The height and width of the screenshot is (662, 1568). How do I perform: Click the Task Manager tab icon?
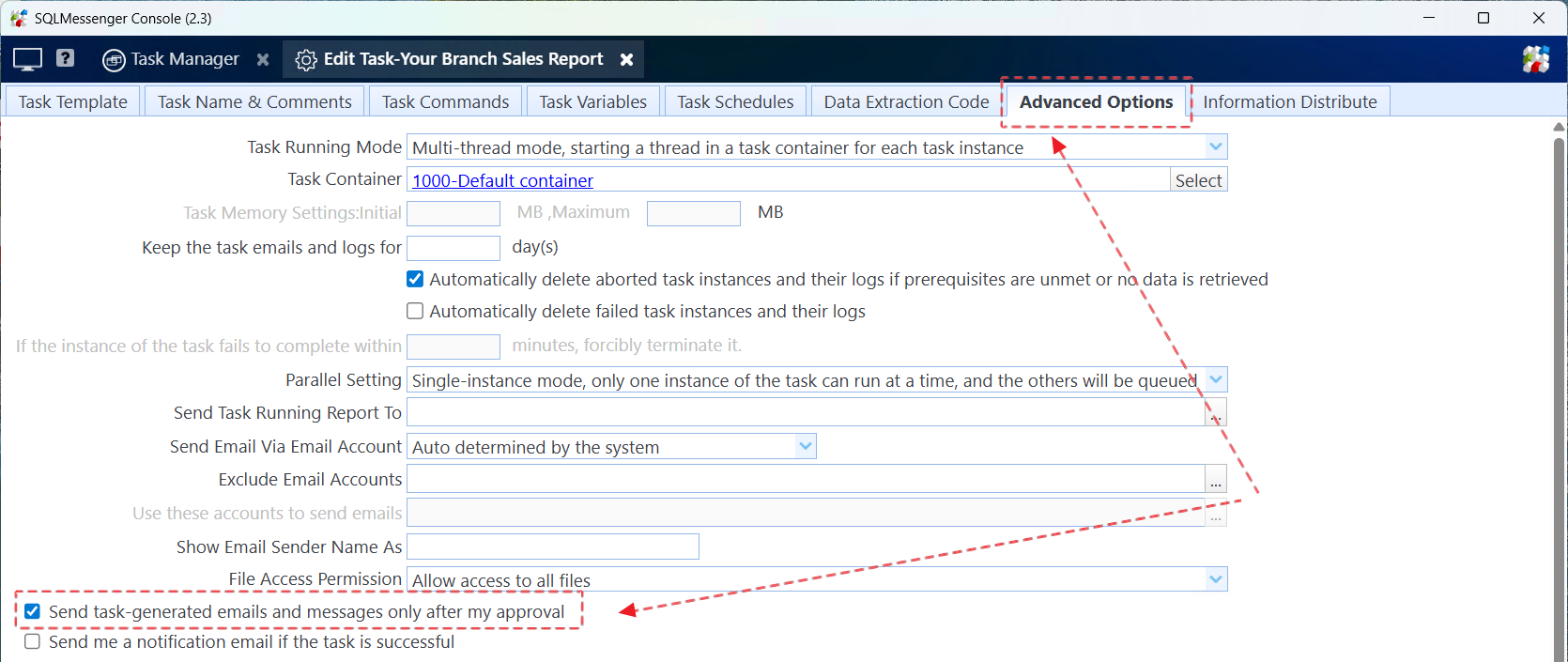tap(114, 60)
